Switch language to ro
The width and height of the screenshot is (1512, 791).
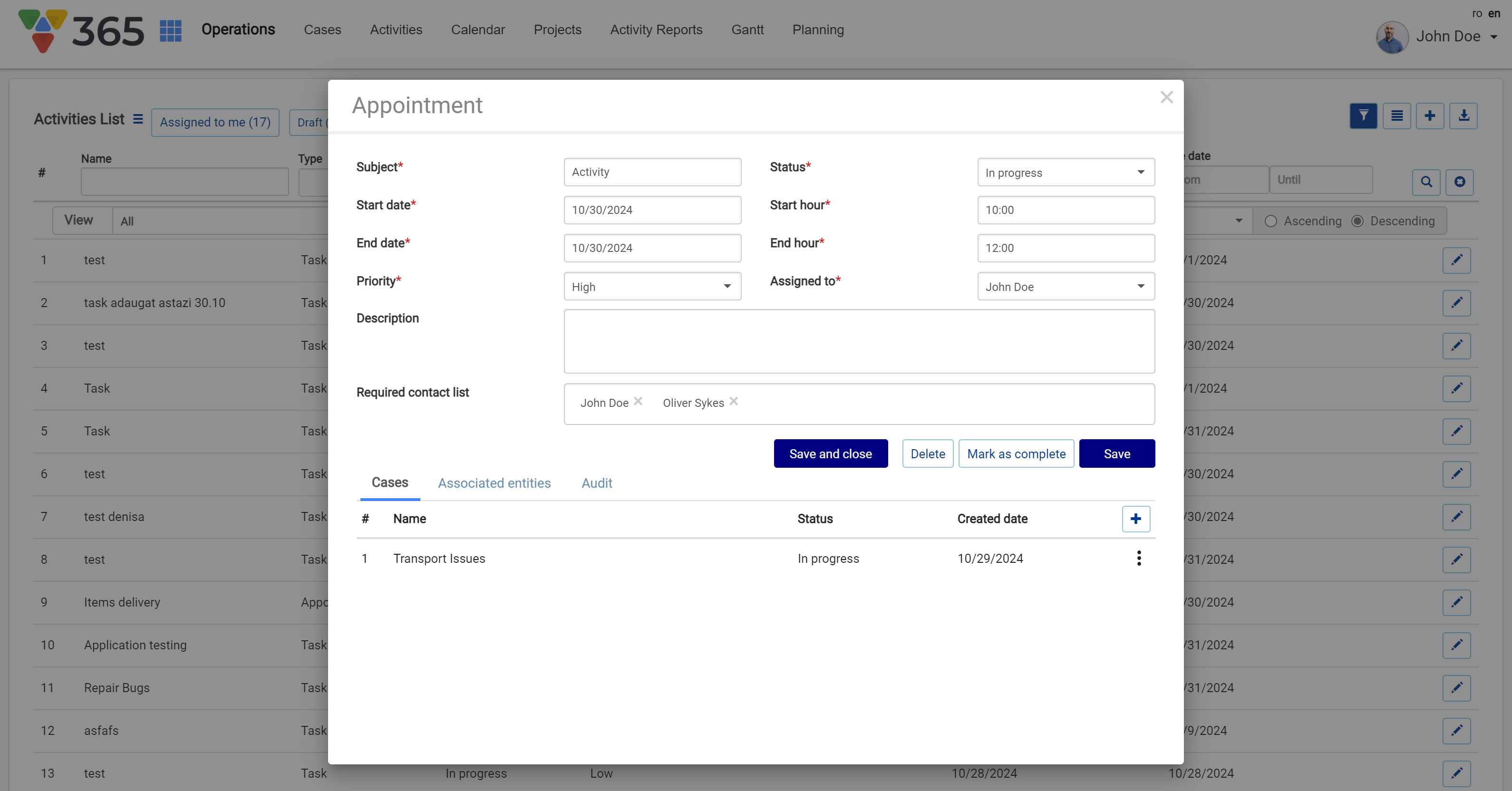(1477, 13)
